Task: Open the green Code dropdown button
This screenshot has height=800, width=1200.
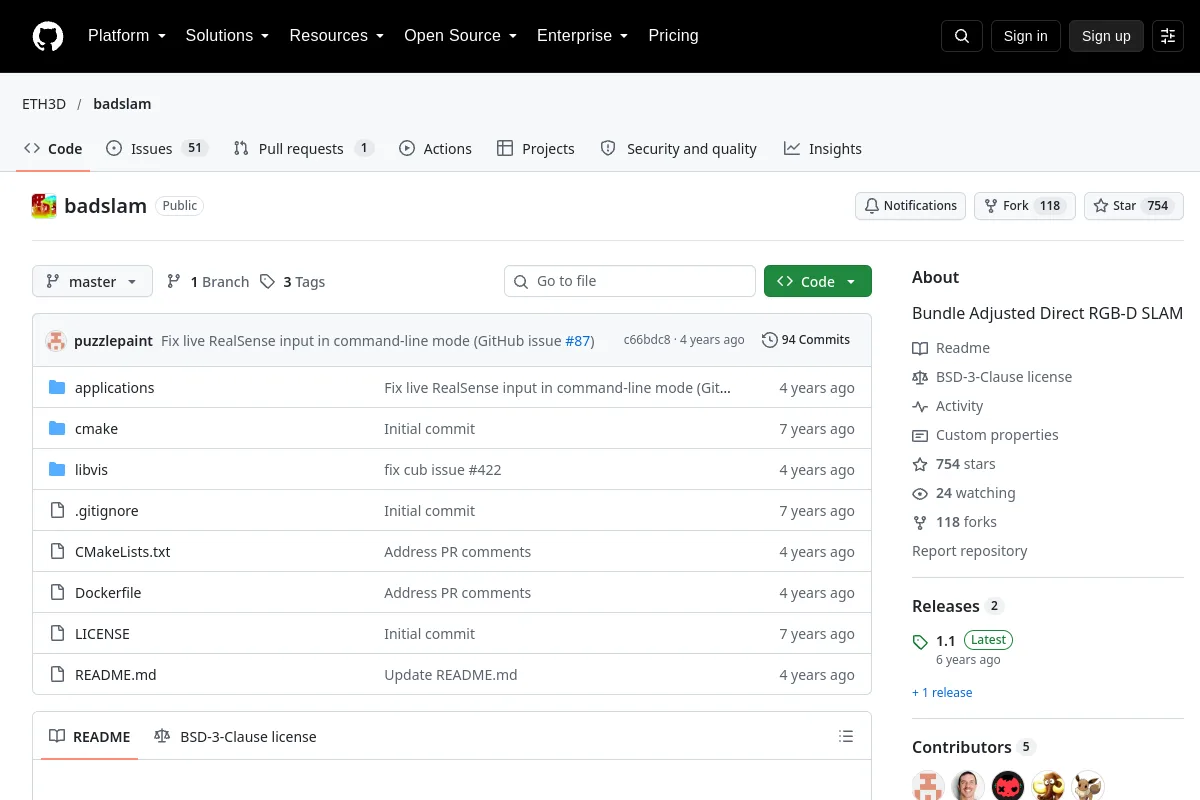Action: pyautogui.click(x=818, y=282)
